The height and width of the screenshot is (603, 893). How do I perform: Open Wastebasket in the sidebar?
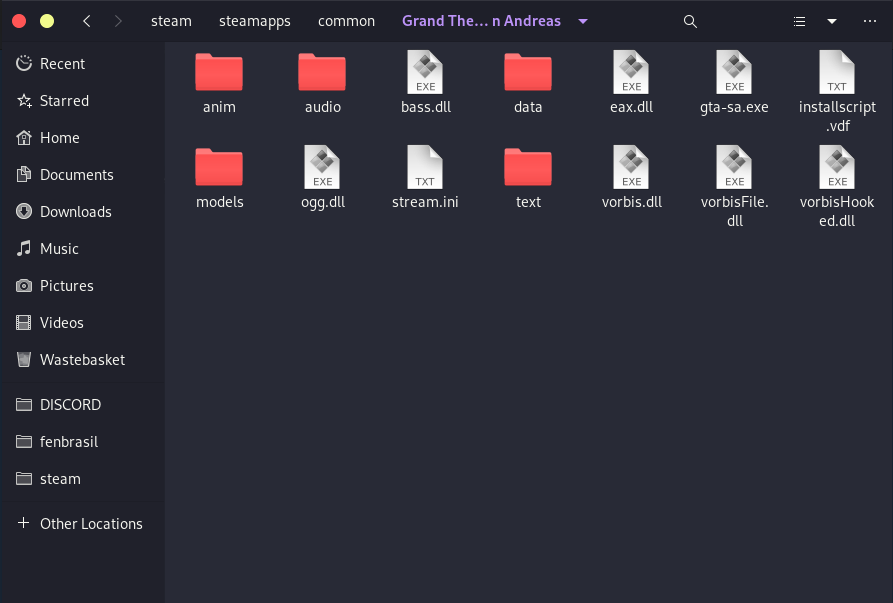tap(83, 360)
